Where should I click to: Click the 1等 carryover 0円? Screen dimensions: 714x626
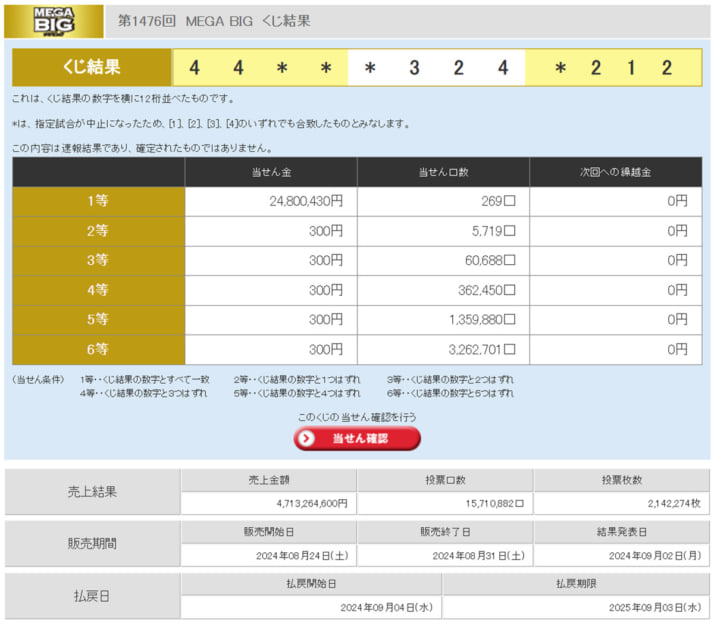coord(678,201)
